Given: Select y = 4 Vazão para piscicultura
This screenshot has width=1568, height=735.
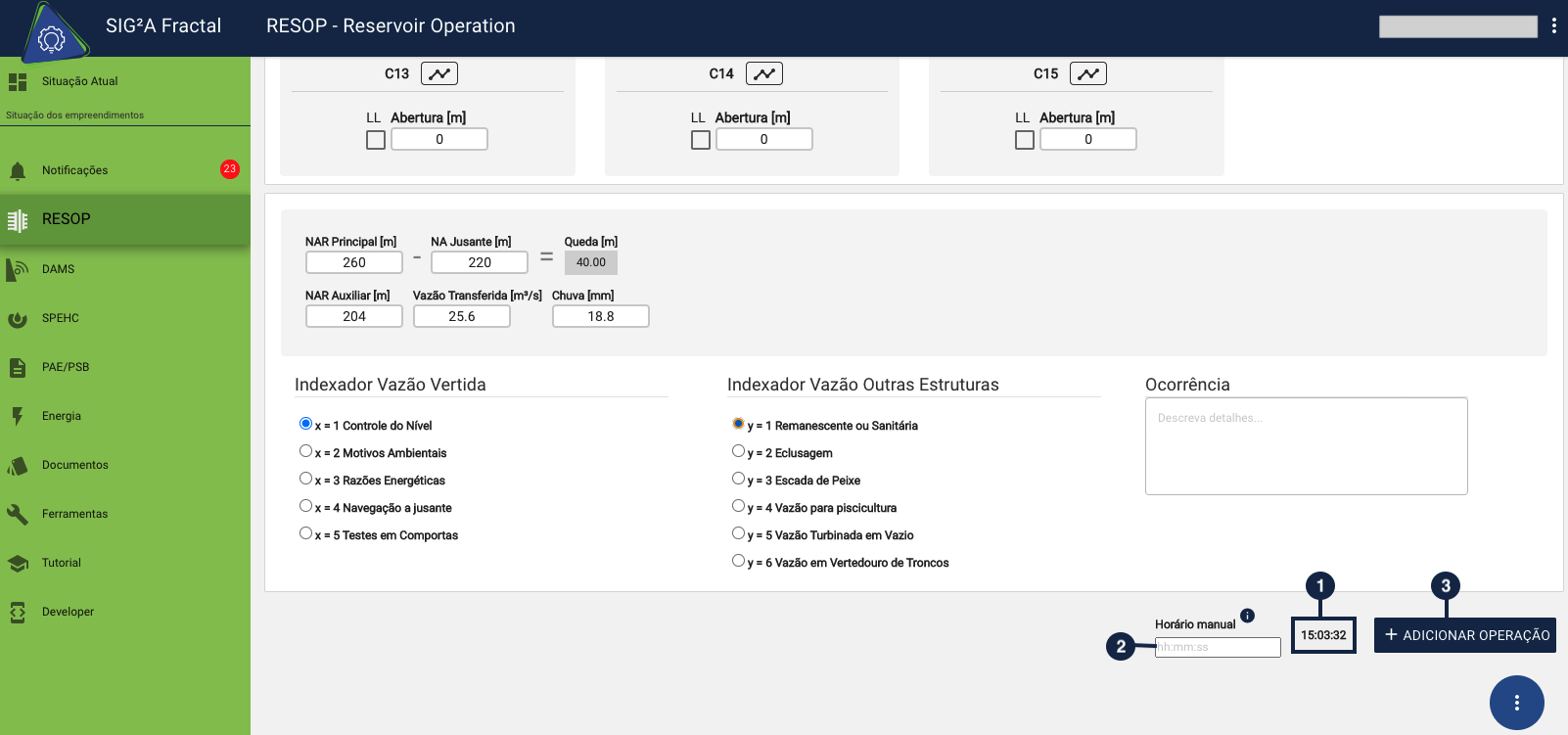Looking at the screenshot, I should (738, 506).
